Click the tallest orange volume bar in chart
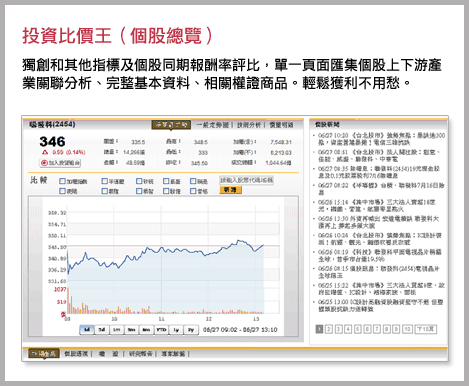This screenshot has width=469, height=386. tap(68, 301)
